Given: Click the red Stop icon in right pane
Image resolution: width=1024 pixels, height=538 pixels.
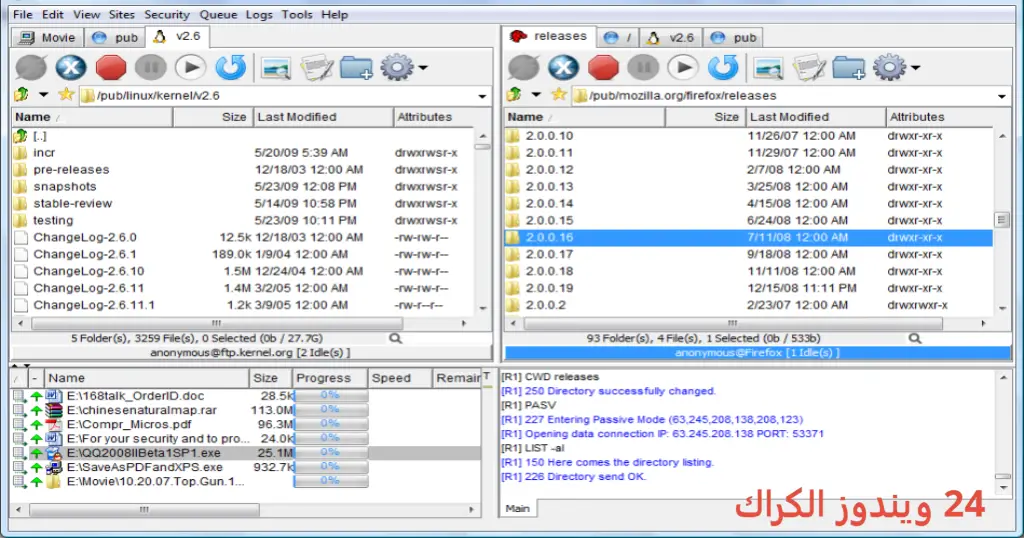Looking at the screenshot, I should coord(603,67).
